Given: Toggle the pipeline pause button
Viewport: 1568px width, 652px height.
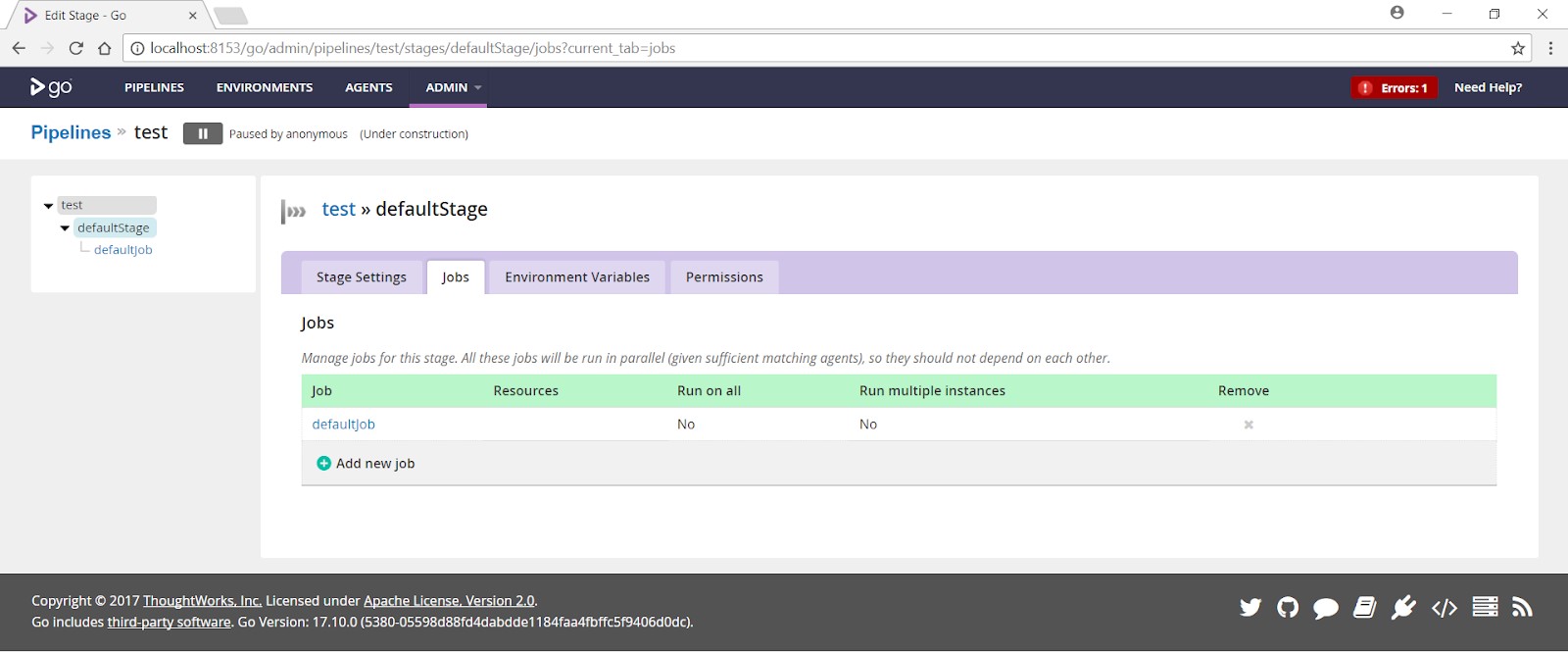Looking at the screenshot, I should coord(203,134).
